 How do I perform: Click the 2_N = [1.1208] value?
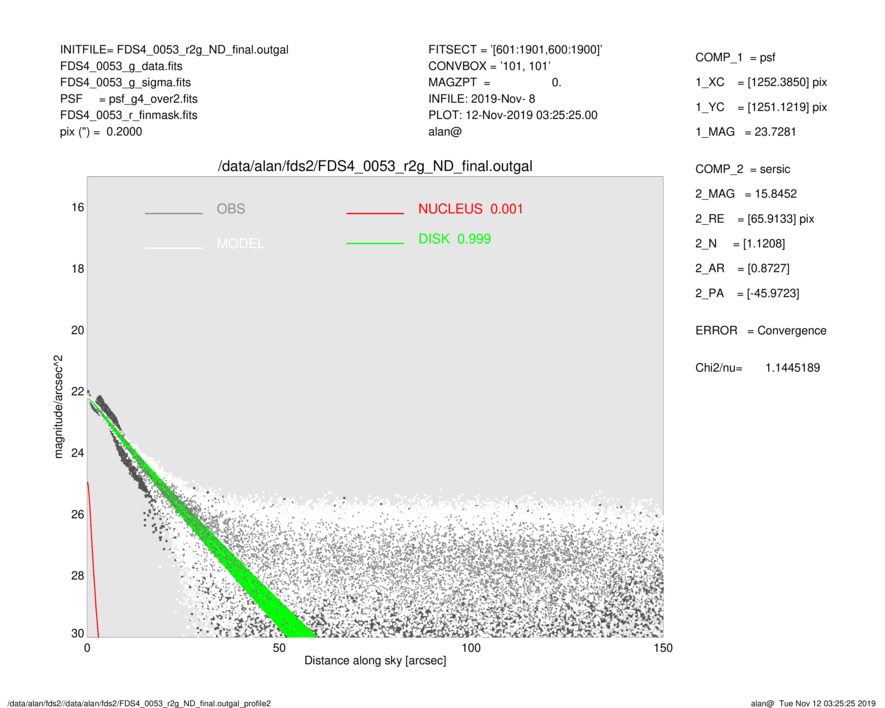click(740, 244)
